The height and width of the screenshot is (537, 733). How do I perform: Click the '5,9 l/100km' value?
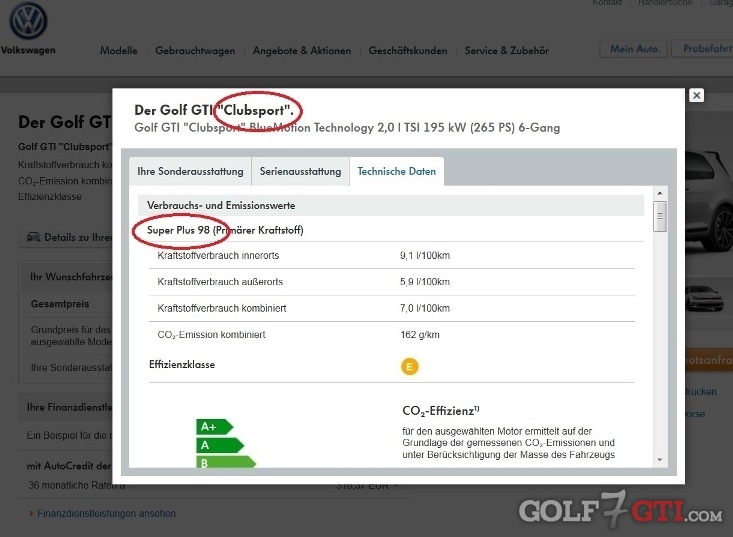pos(424,282)
